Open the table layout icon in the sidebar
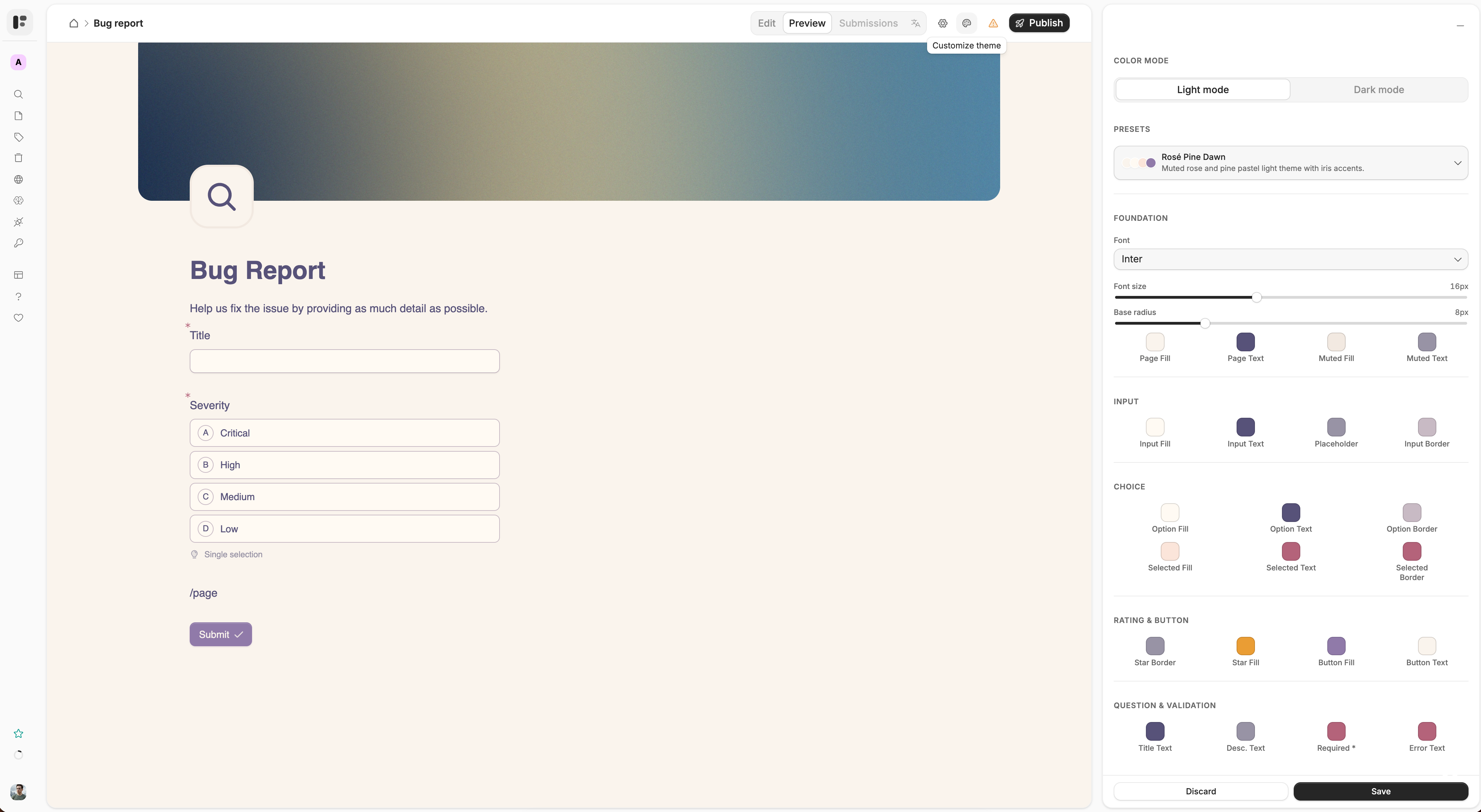This screenshot has height=812, width=1481. [18, 275]
